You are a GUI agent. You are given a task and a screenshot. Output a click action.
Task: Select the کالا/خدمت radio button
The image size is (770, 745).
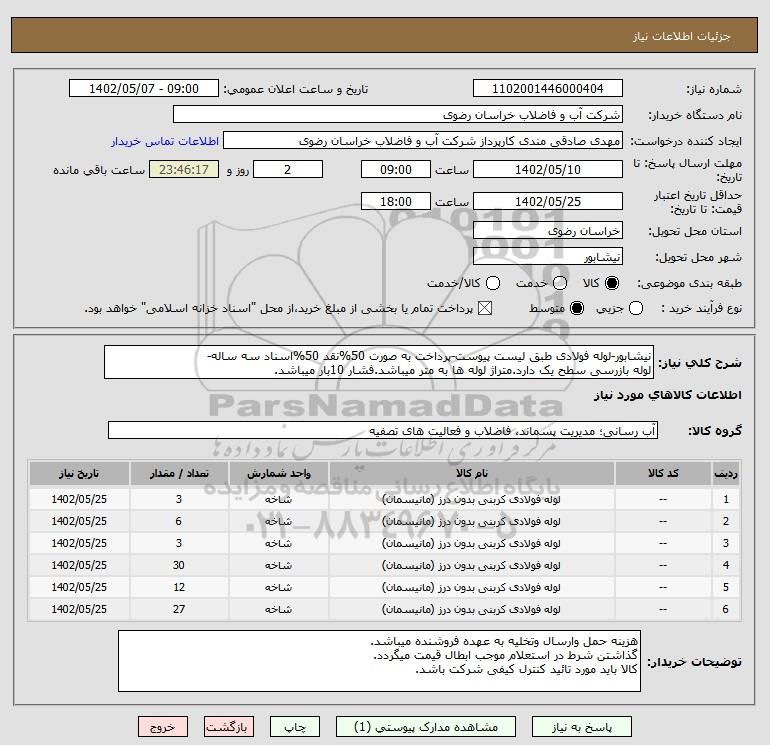[x=493, y=283]
